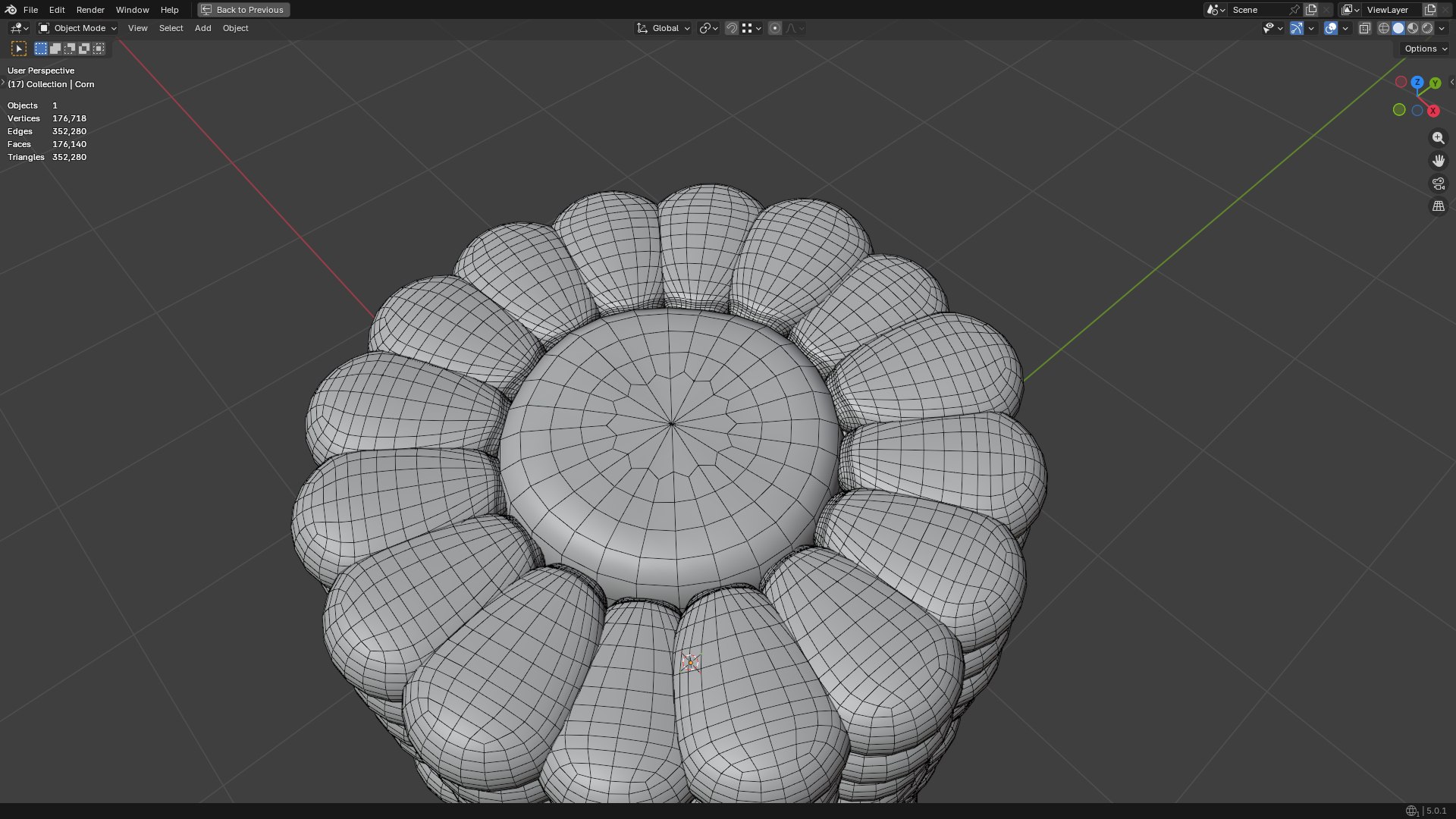The width and height of the screenshot is (1456, 819).
Task: Snap view to negative X axis circle
Action: point(1401,82)
